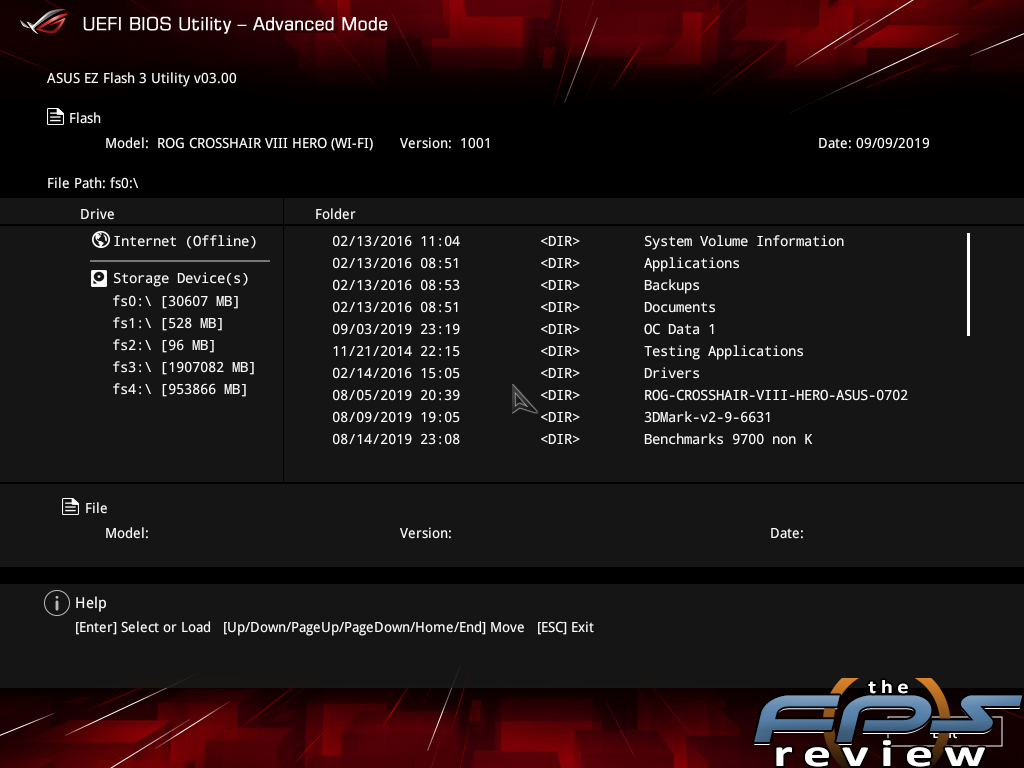Click the 09/03/2019 23:19 date entry
Image resolution: width=1024 pixels, height=768 pixels.
pyautogui.click(x=396, y=329)
